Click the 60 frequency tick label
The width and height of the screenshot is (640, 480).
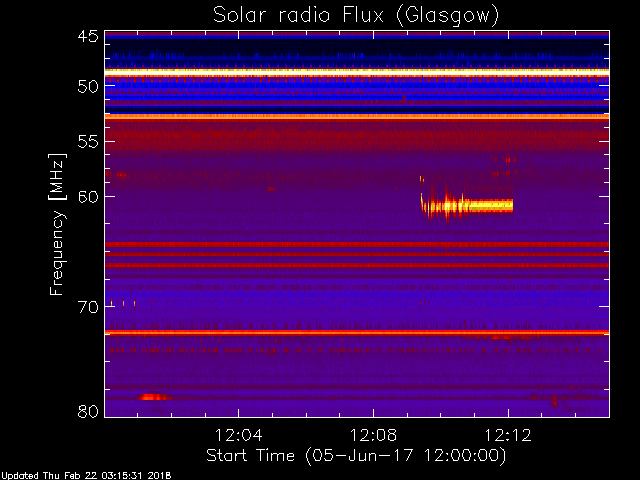[88, 196]
